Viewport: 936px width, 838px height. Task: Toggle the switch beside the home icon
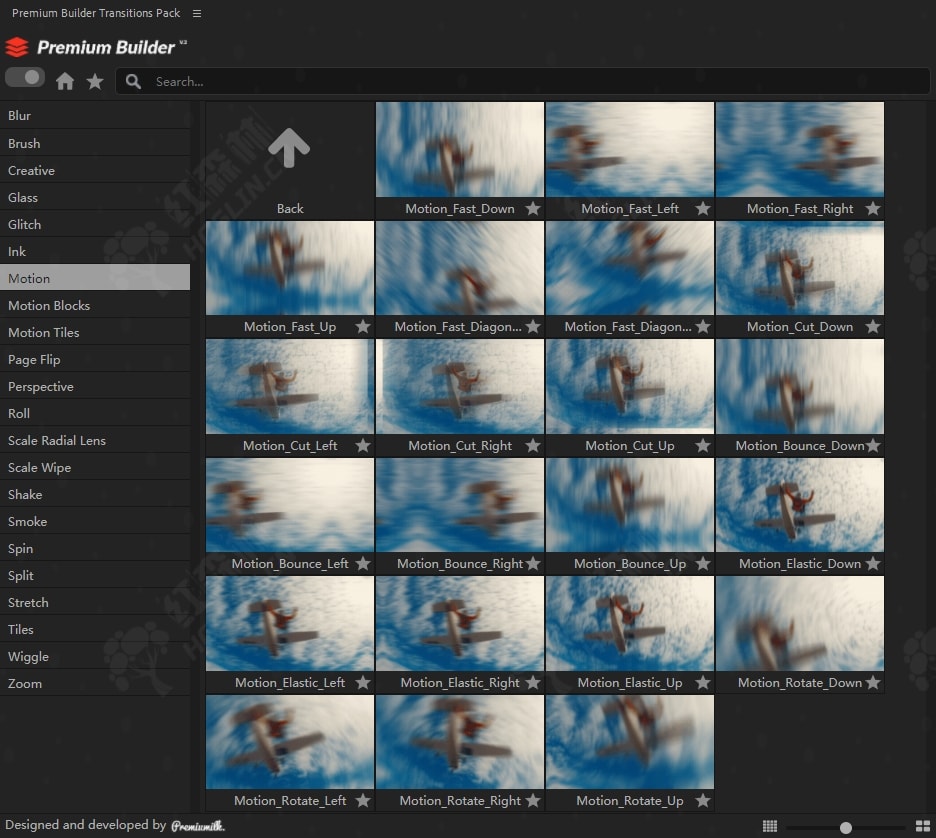coord(25,78)
